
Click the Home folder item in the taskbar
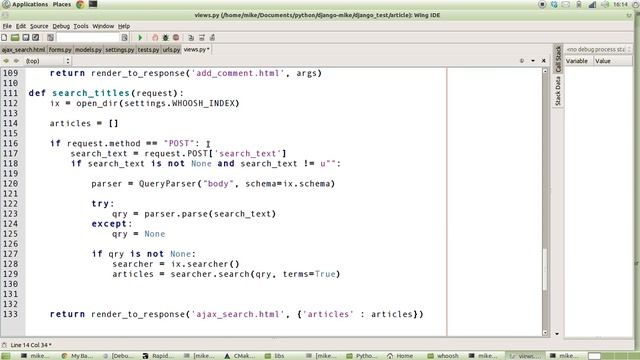click(x=400, y=356)
